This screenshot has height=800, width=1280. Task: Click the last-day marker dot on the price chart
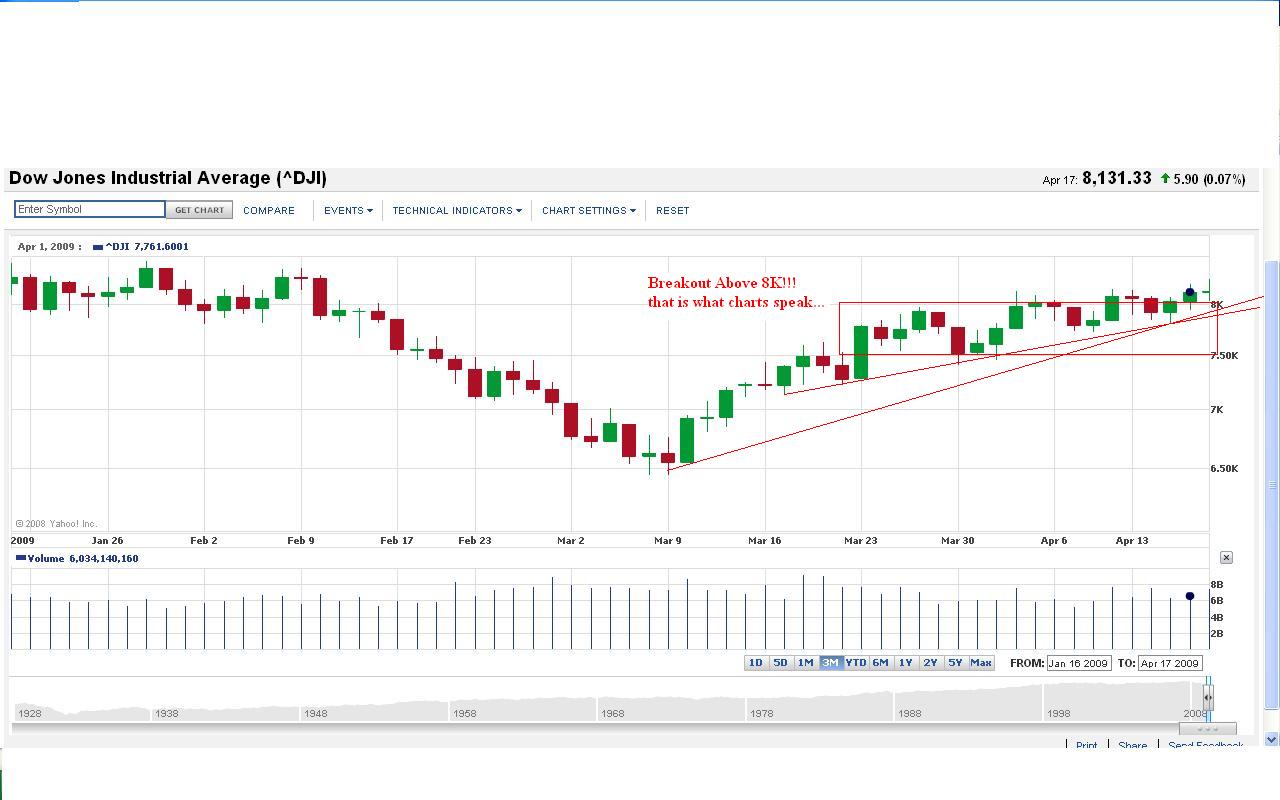1190,292
